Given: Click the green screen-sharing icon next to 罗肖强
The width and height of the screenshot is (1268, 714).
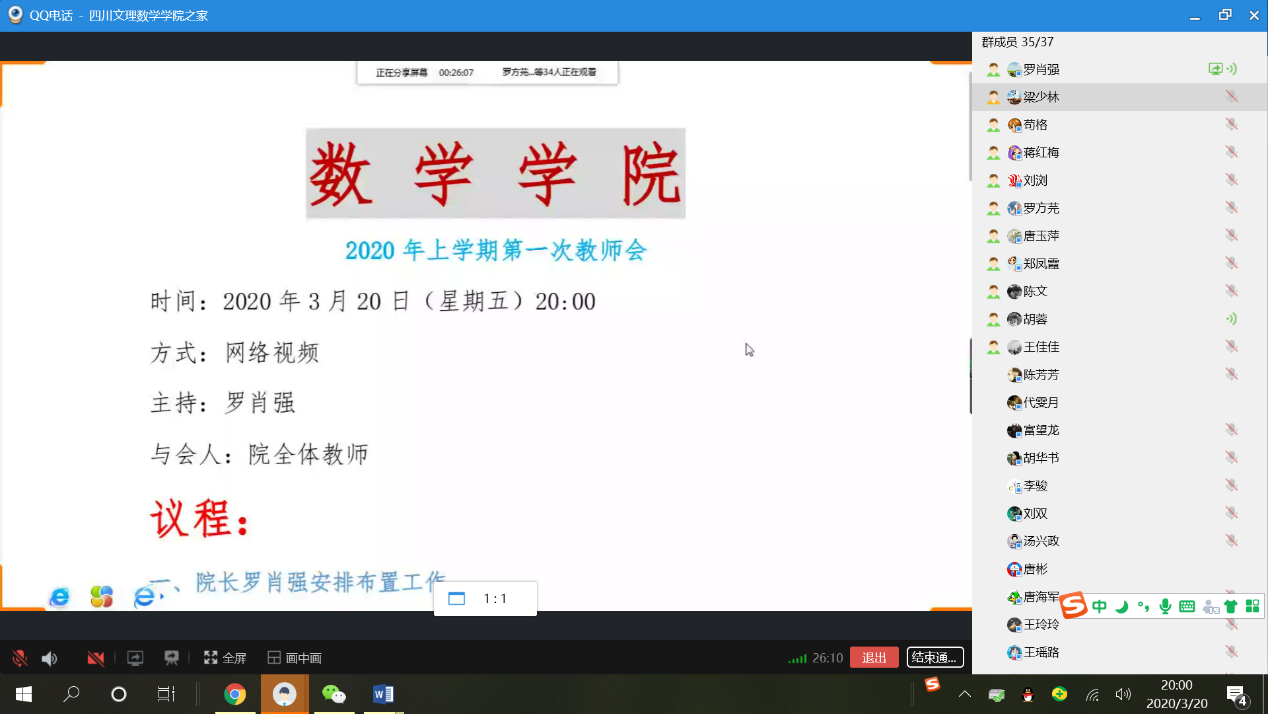Looking at the screenshot, I should click(x=1215, y=69).
